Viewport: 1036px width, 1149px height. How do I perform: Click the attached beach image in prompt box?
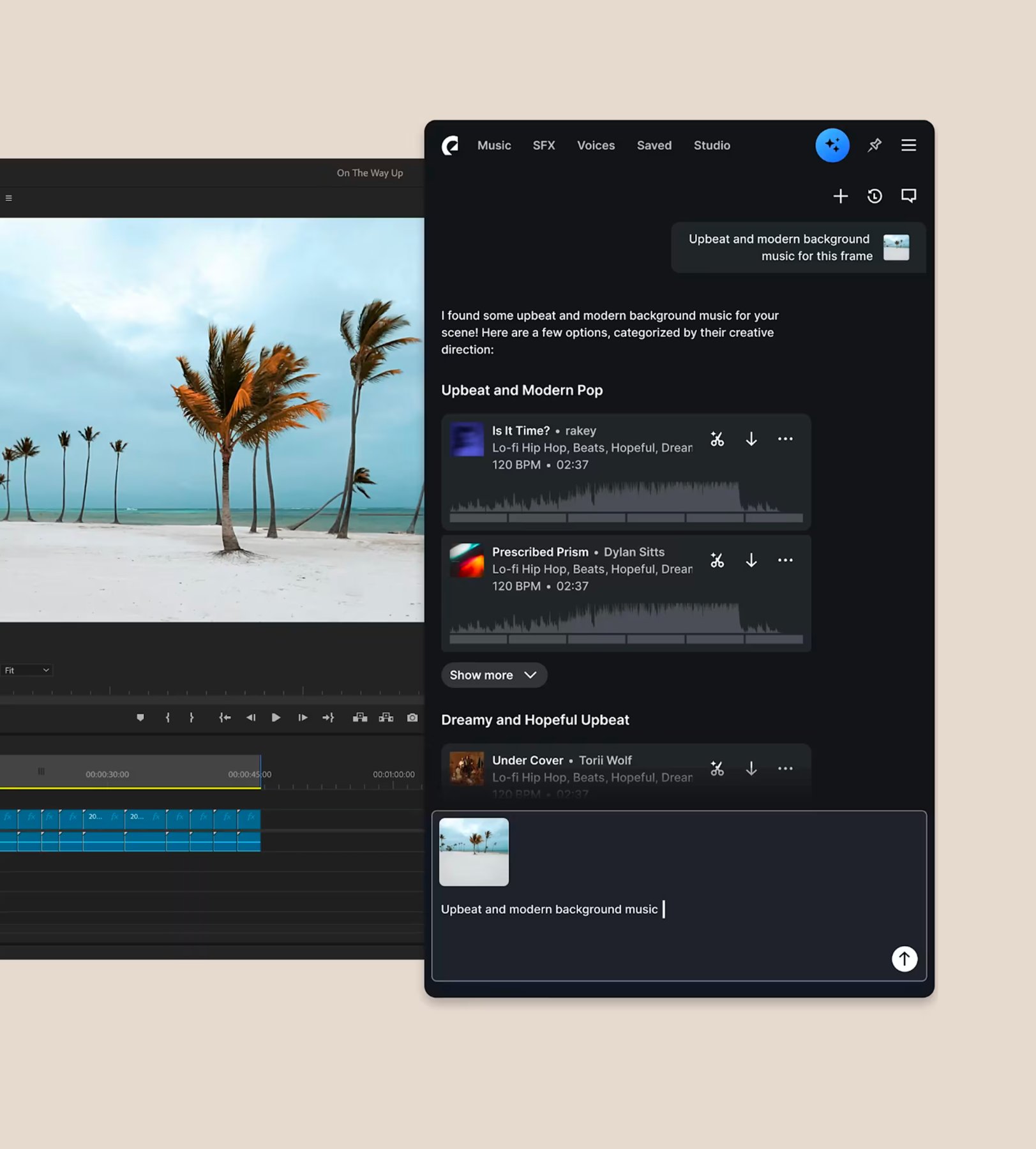point(474,852)
